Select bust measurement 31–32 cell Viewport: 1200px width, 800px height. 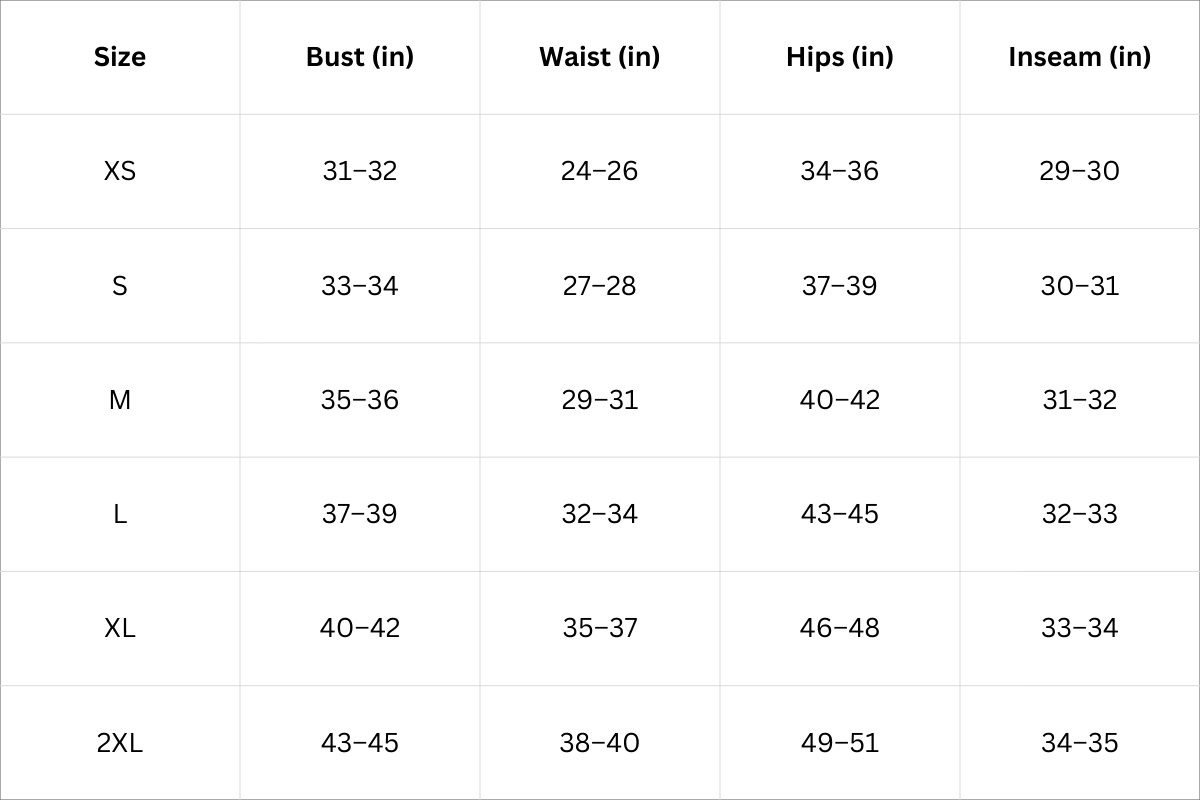coord(360,171)
